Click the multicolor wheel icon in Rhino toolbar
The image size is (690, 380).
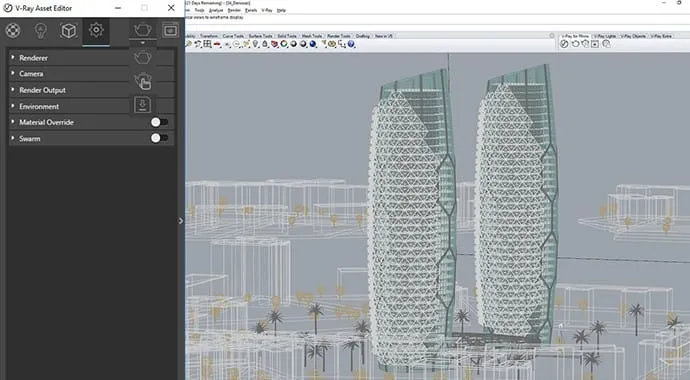pos(284,44)
